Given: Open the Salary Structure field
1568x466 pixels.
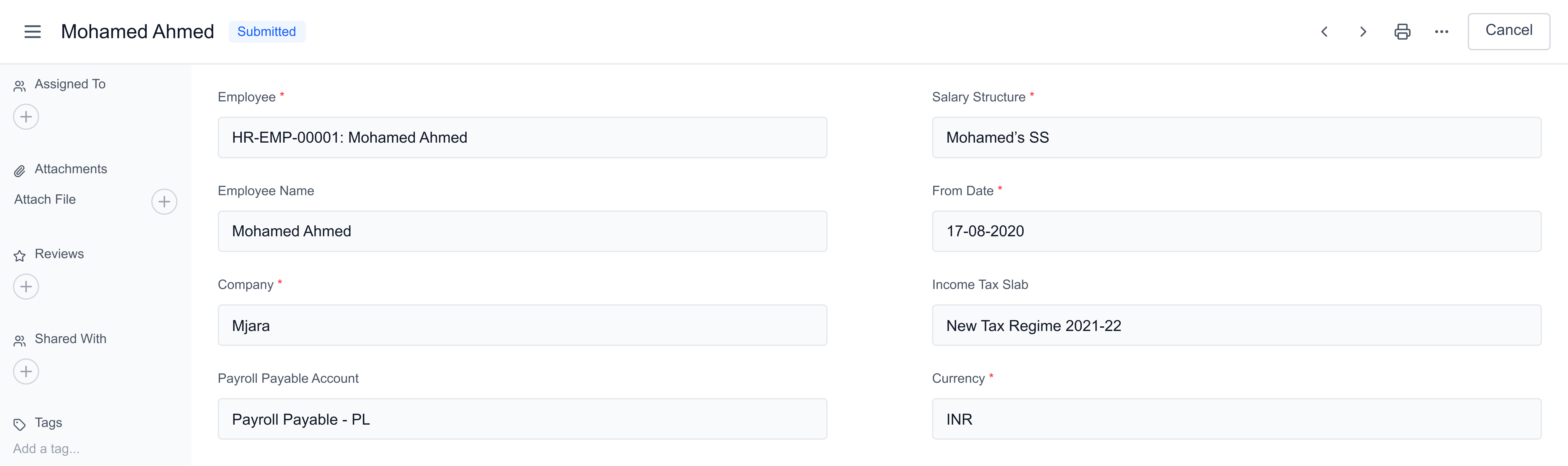Looking at the screenshot, I should click(x=1236, y=137).
